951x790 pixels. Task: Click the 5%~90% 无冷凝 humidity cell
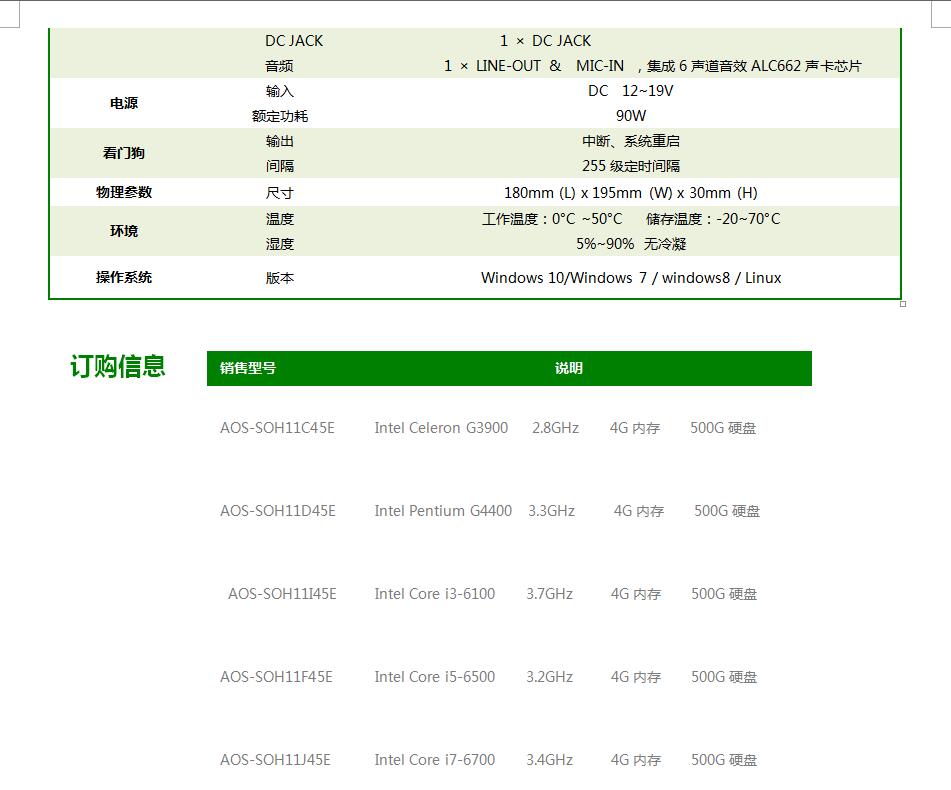[630, 244]
